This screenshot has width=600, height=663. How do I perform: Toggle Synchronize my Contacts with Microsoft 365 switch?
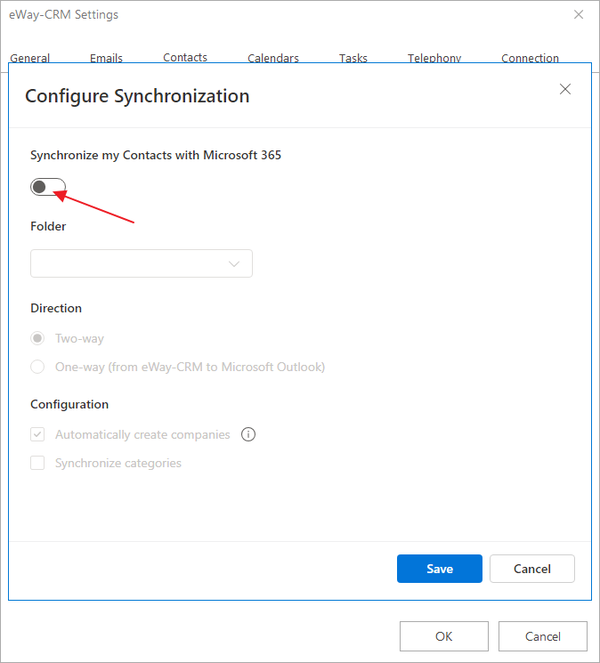(48, 187)
